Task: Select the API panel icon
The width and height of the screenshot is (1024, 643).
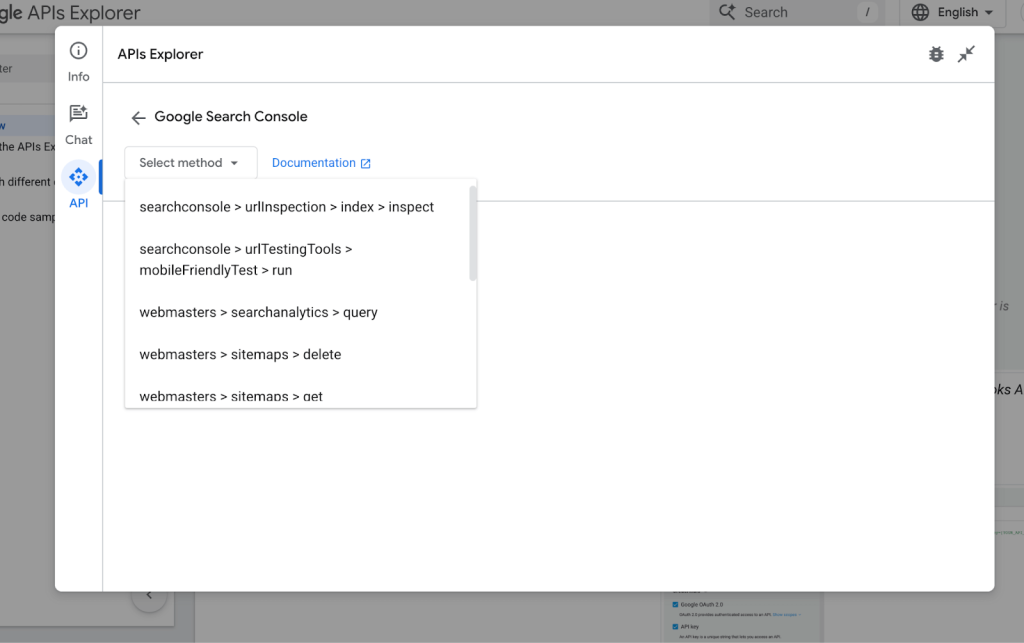Action: (78, 177)
